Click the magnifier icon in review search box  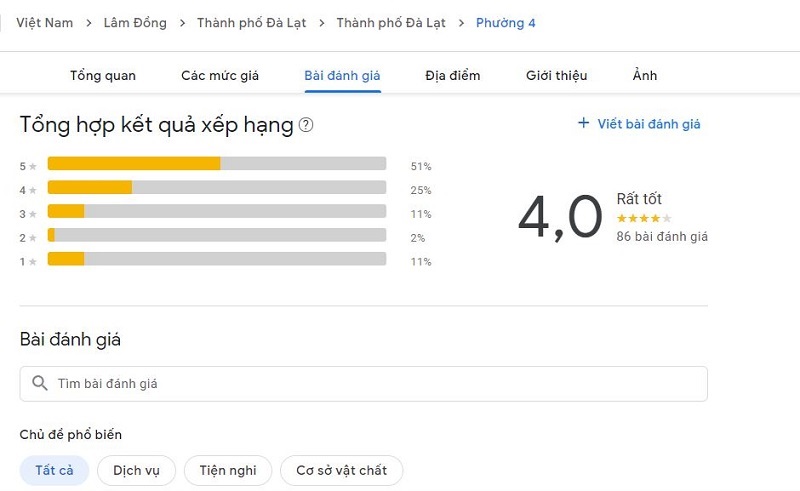coord(40,383)
